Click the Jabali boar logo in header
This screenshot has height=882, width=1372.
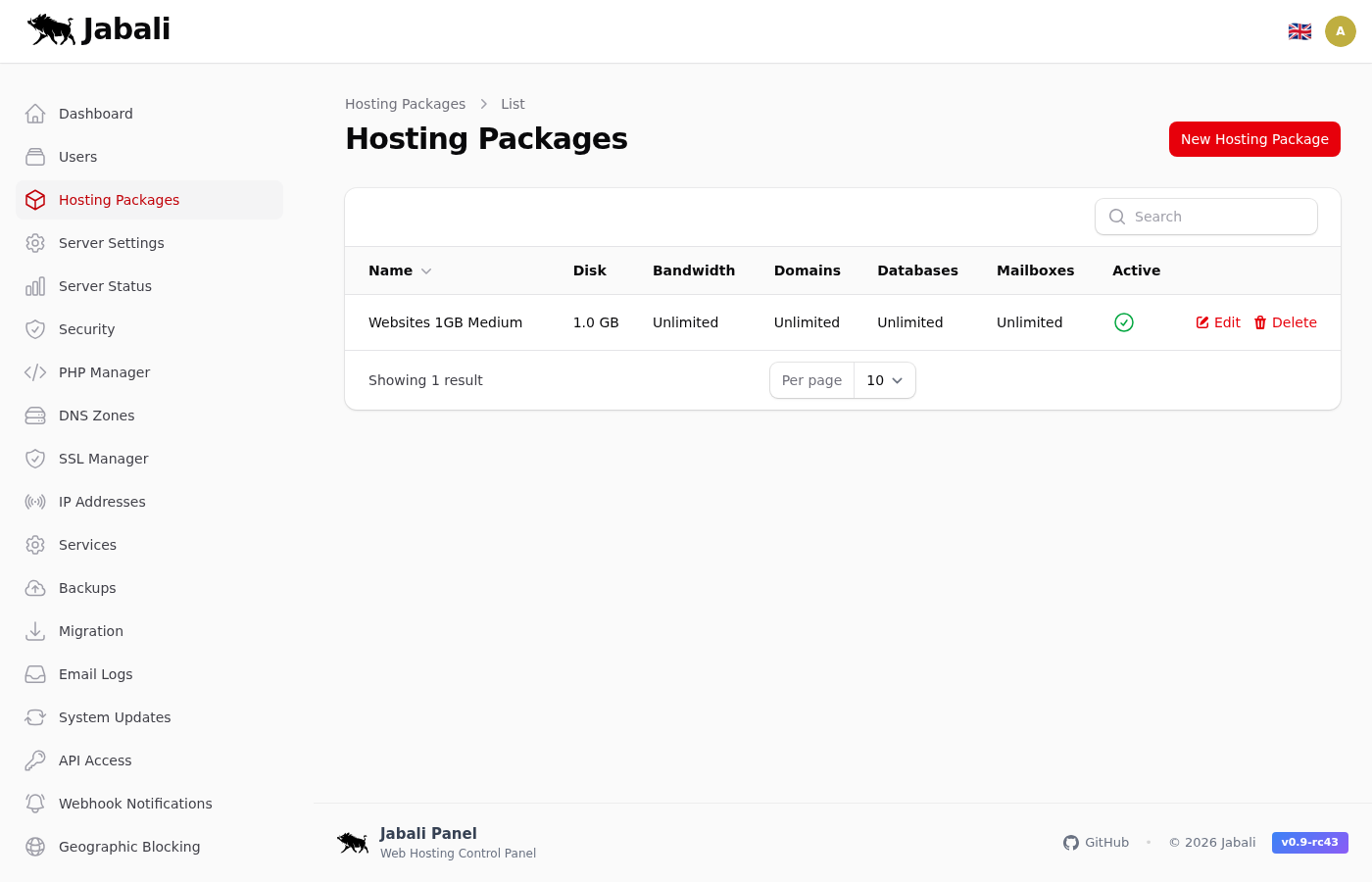[x=52, y=30]
